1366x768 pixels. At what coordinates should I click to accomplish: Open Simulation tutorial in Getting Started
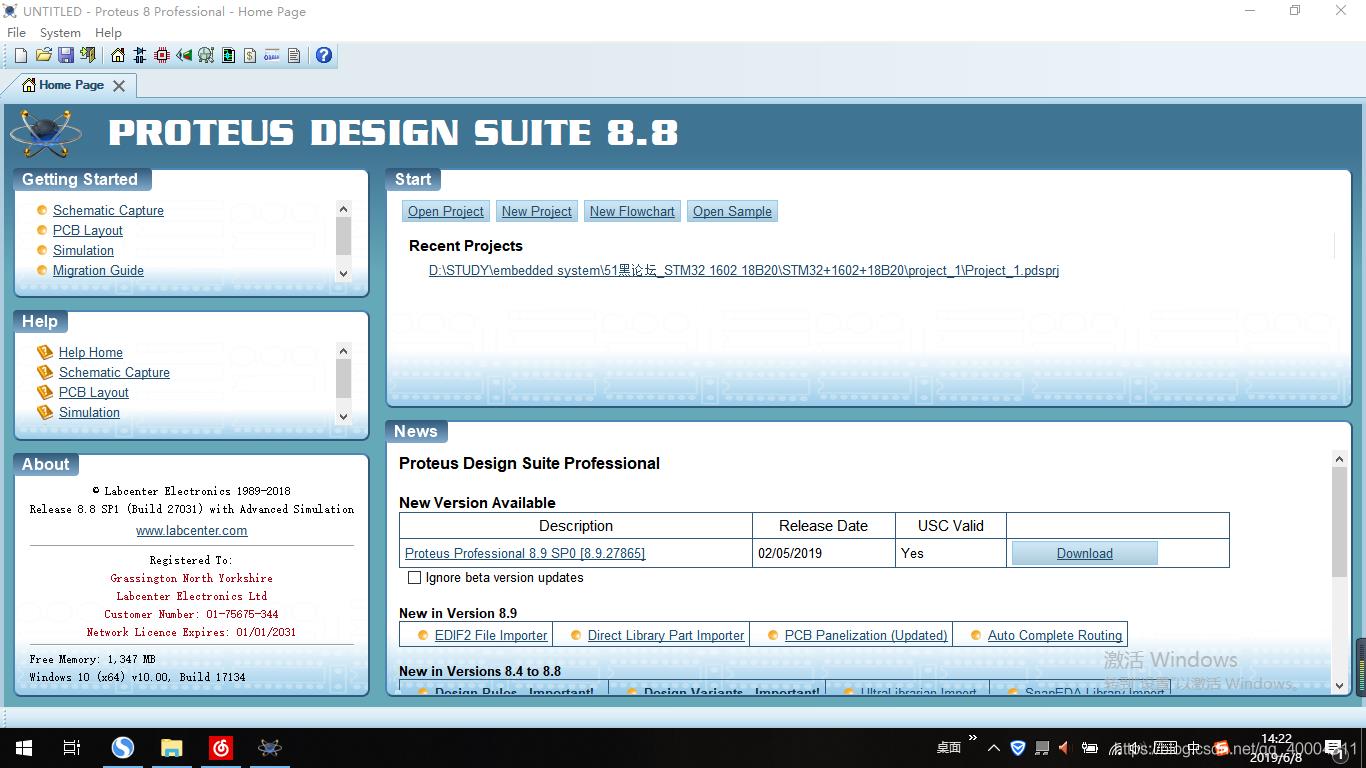point(83,250)
